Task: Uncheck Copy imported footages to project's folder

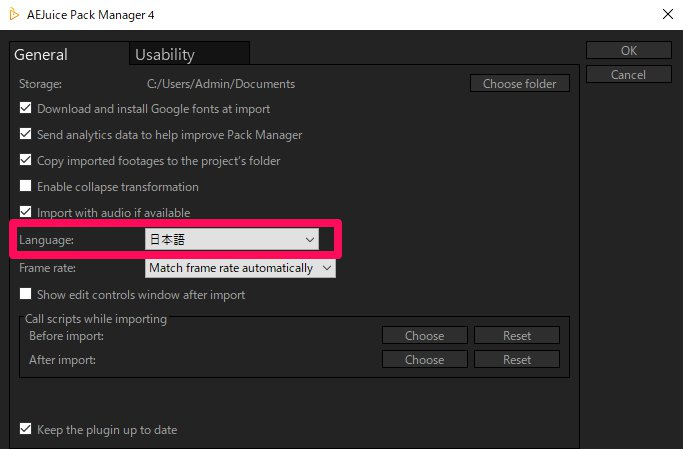Action: tap(26, 161)
